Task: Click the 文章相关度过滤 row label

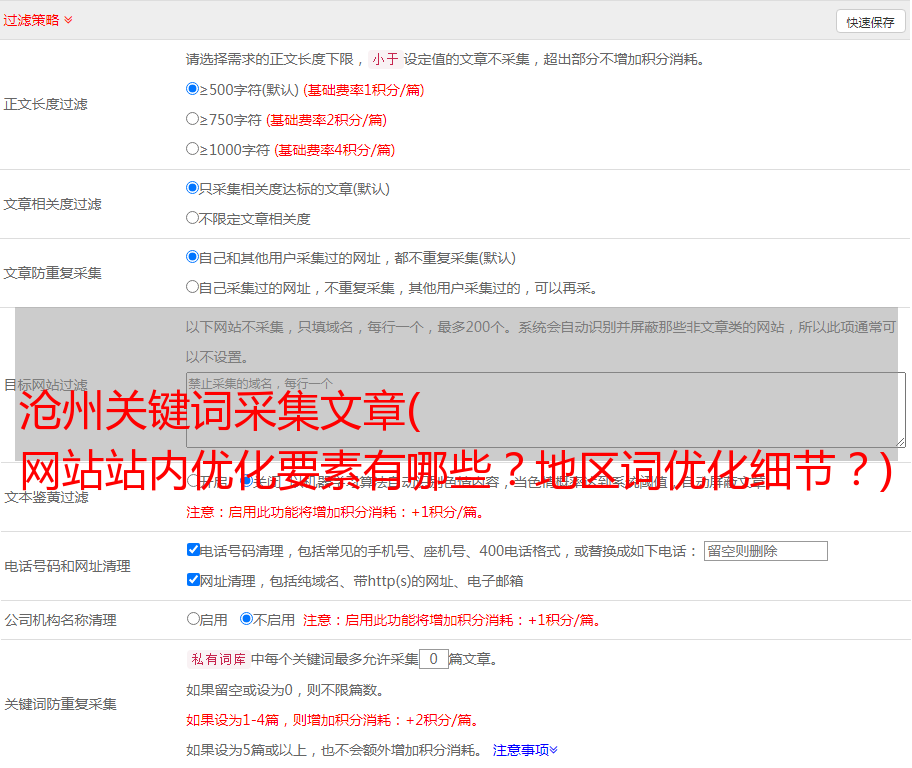Action: [x=52, y=204]
